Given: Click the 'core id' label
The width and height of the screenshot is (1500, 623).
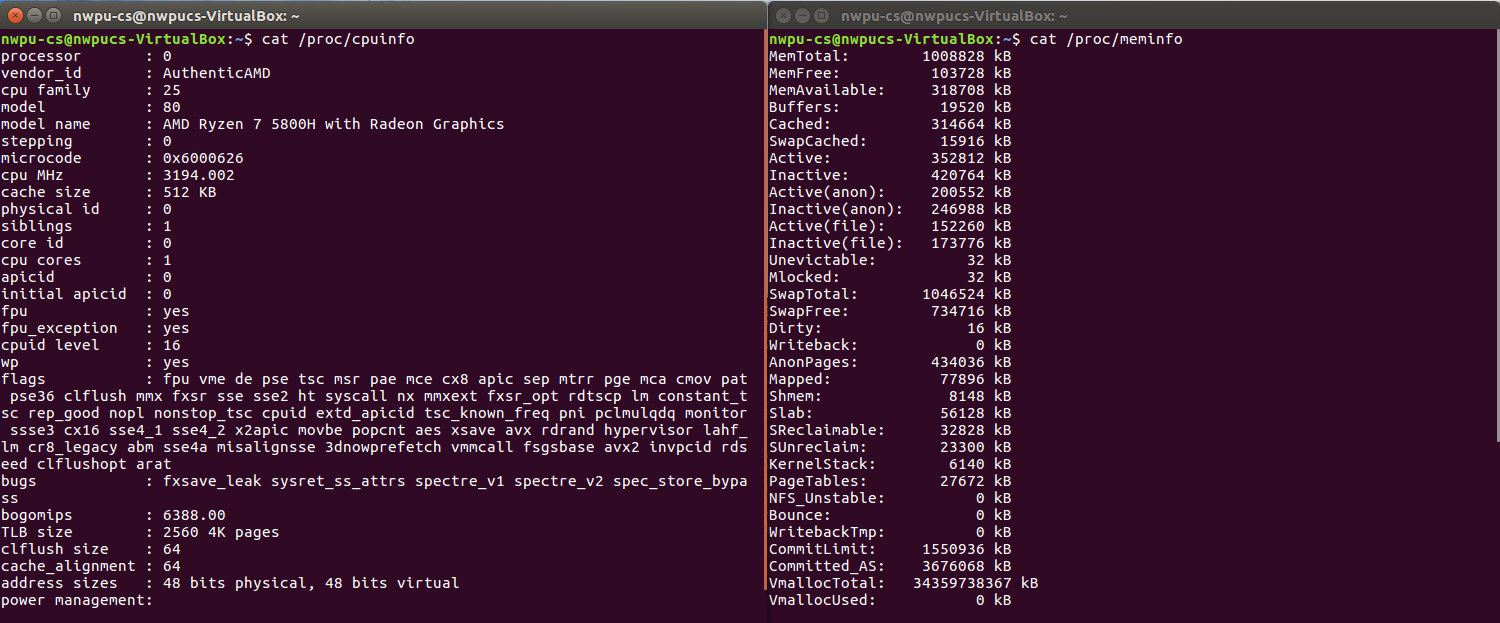Looking at the screenshot, I should 32,243.
